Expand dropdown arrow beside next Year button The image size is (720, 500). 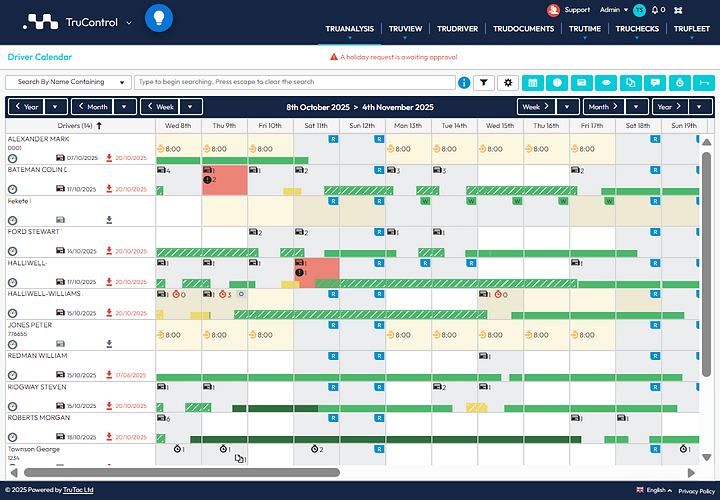(699, 107)
